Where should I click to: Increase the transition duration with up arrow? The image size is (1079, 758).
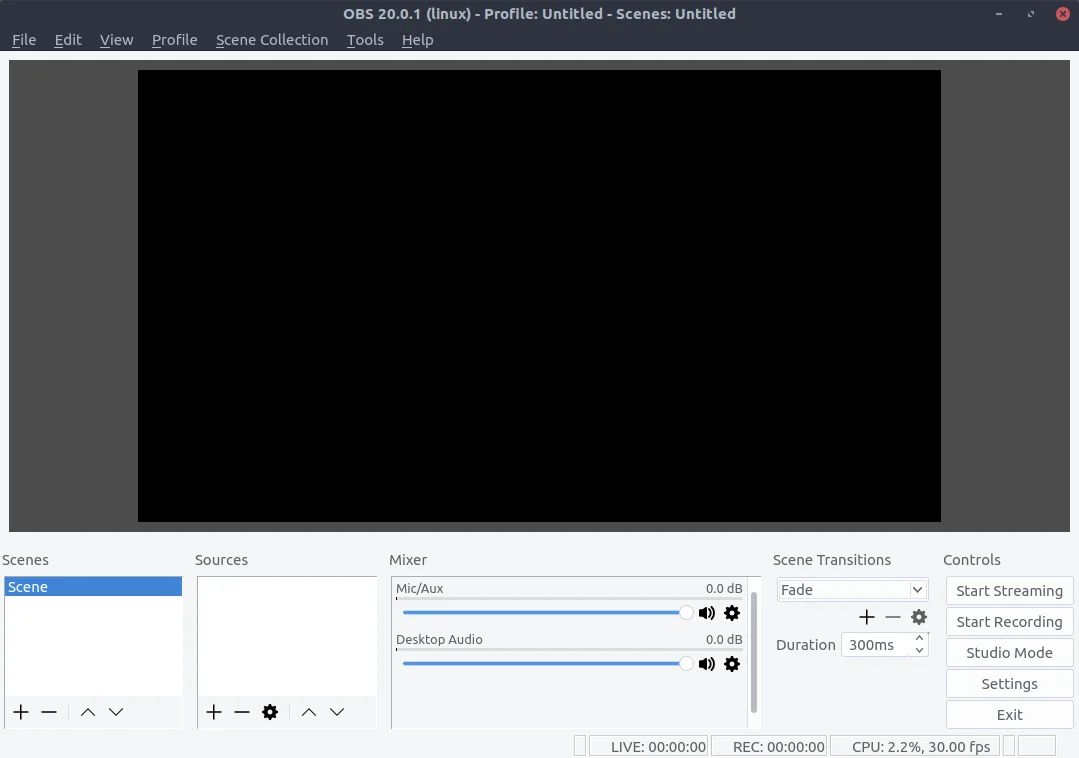click(x=919, y=639)
